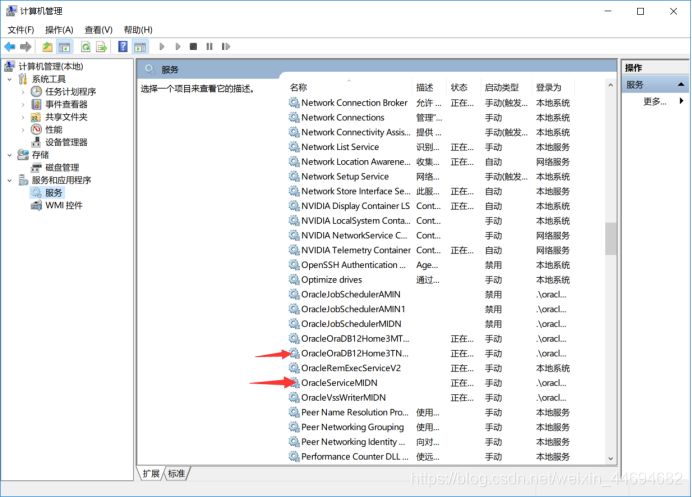692x497 pixels.
Task: Select the Network List Service row
Action: (430, 147)
